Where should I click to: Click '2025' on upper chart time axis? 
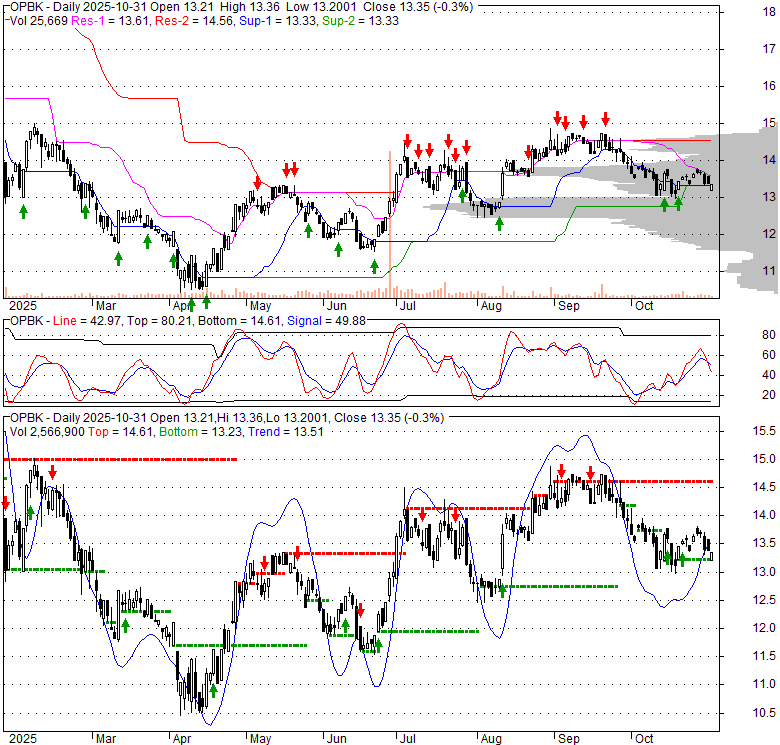click(23, 306)
